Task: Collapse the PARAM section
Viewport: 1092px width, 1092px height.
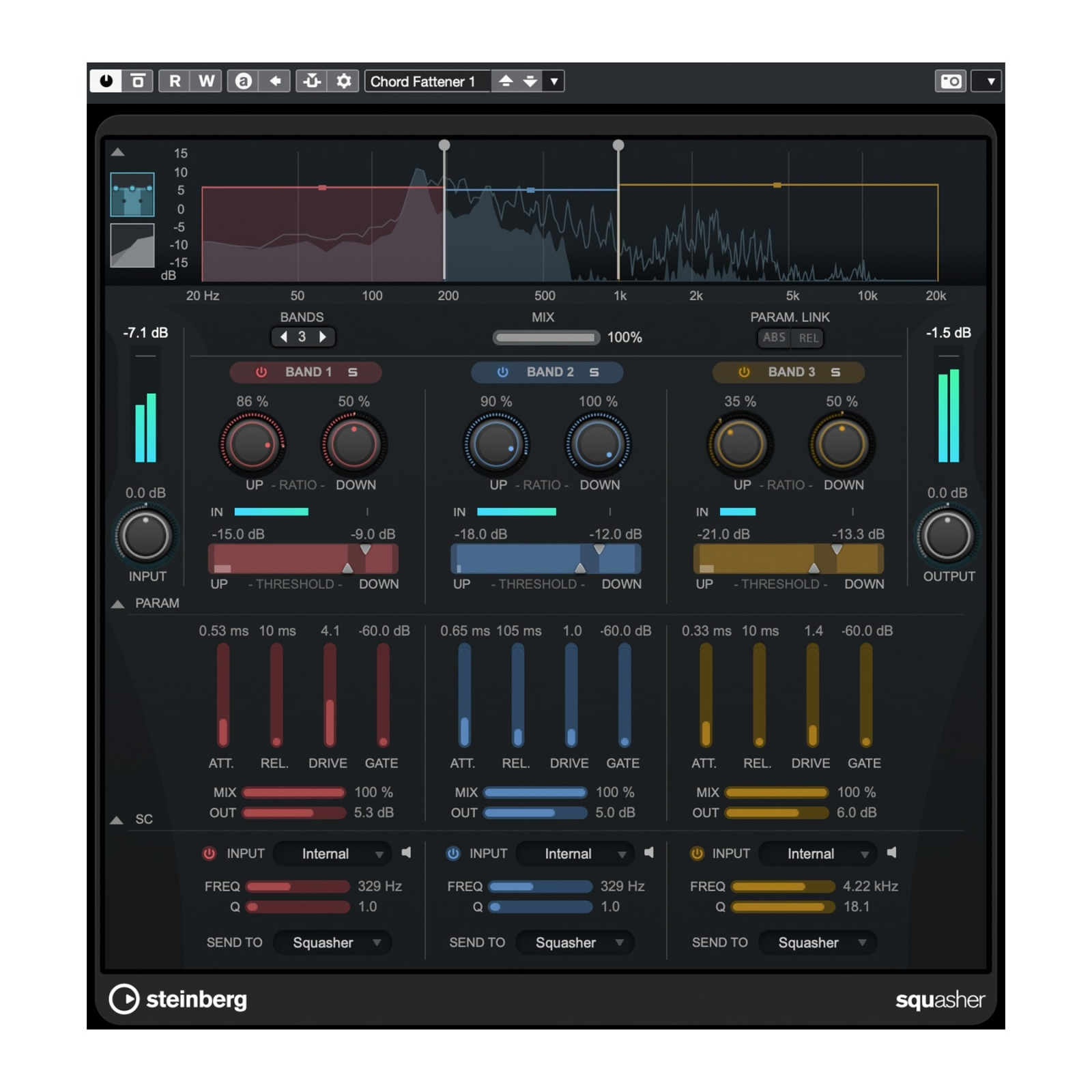Action: 118,604
